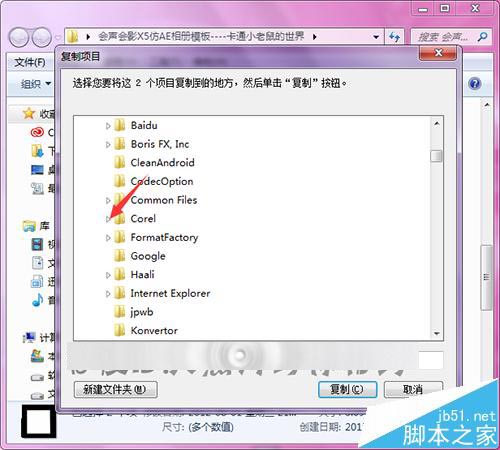Select the CleanAndroid folder icon
The image size is (500, 450).
point(120,163)
